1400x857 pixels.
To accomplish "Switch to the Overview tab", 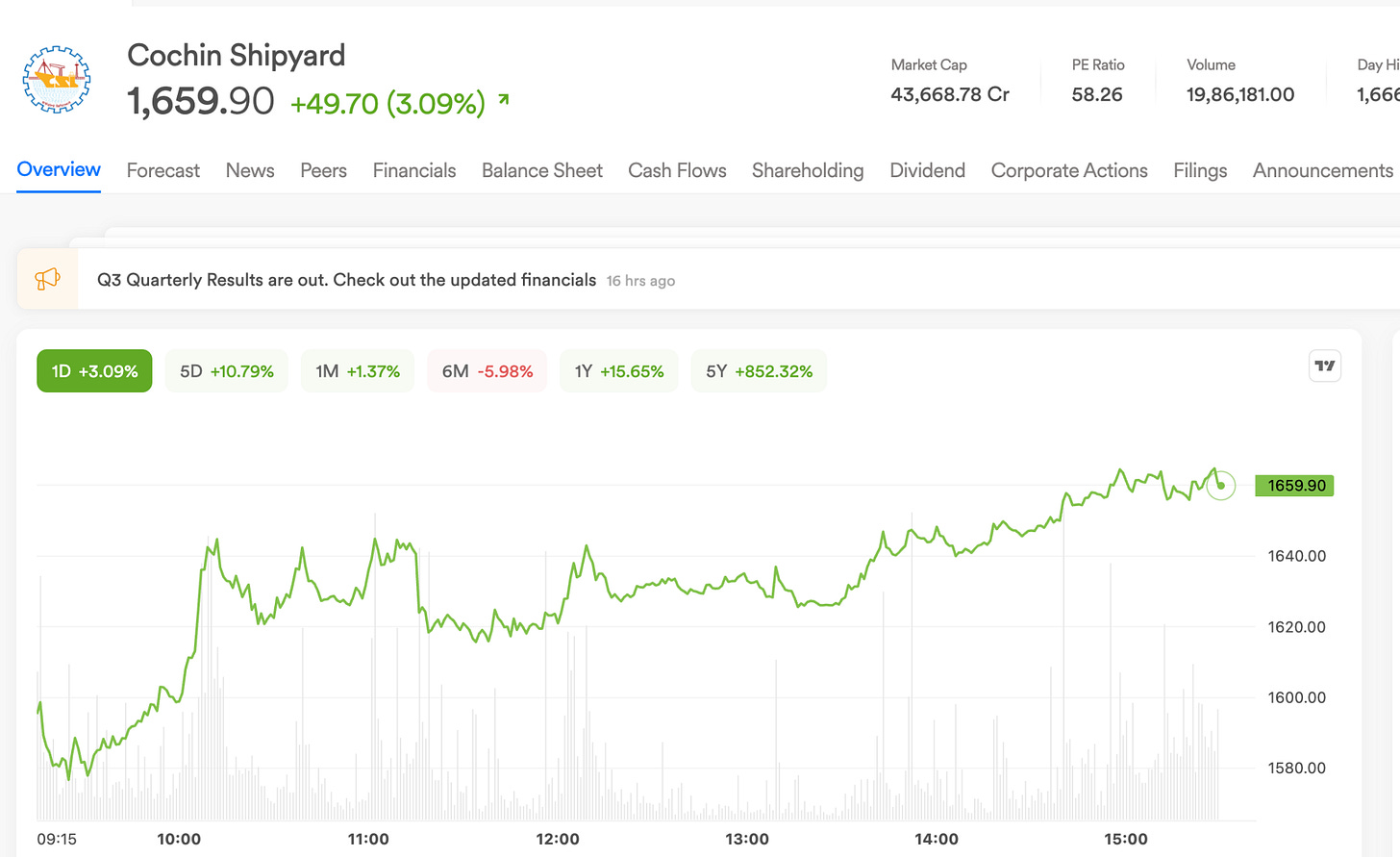I will (x=59, y=169).
